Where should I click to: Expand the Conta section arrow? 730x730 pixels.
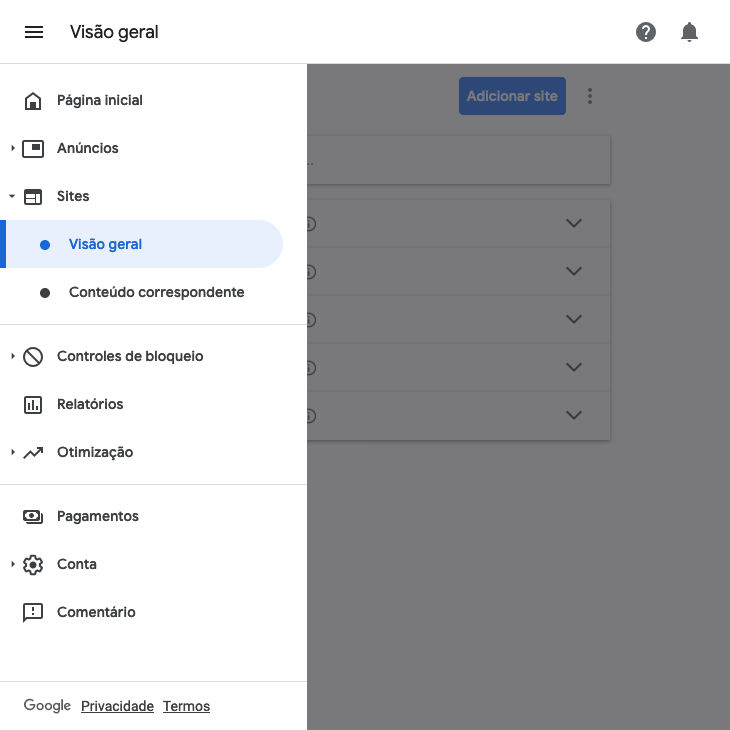click(x=13, y=564)
